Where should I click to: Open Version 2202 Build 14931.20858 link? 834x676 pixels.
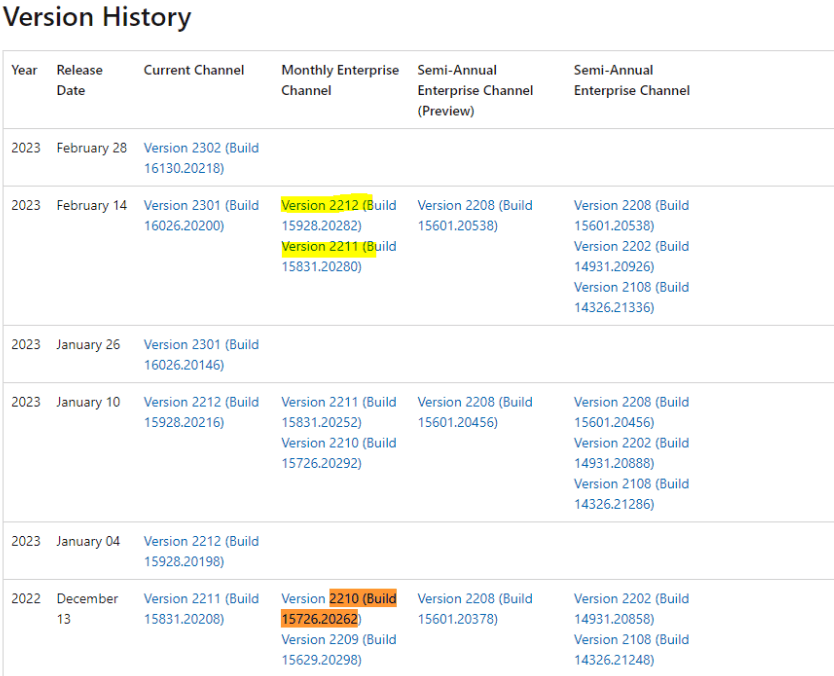[x=631, y=609]
